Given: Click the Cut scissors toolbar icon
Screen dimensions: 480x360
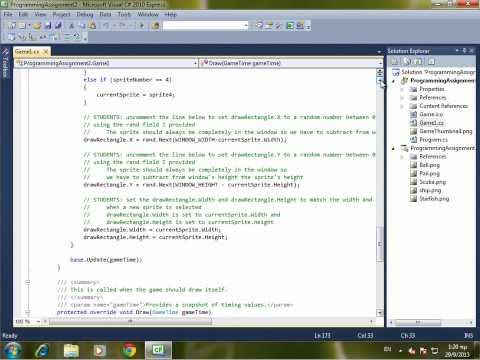Looking at the screenshot, I should tap(71, 25).
